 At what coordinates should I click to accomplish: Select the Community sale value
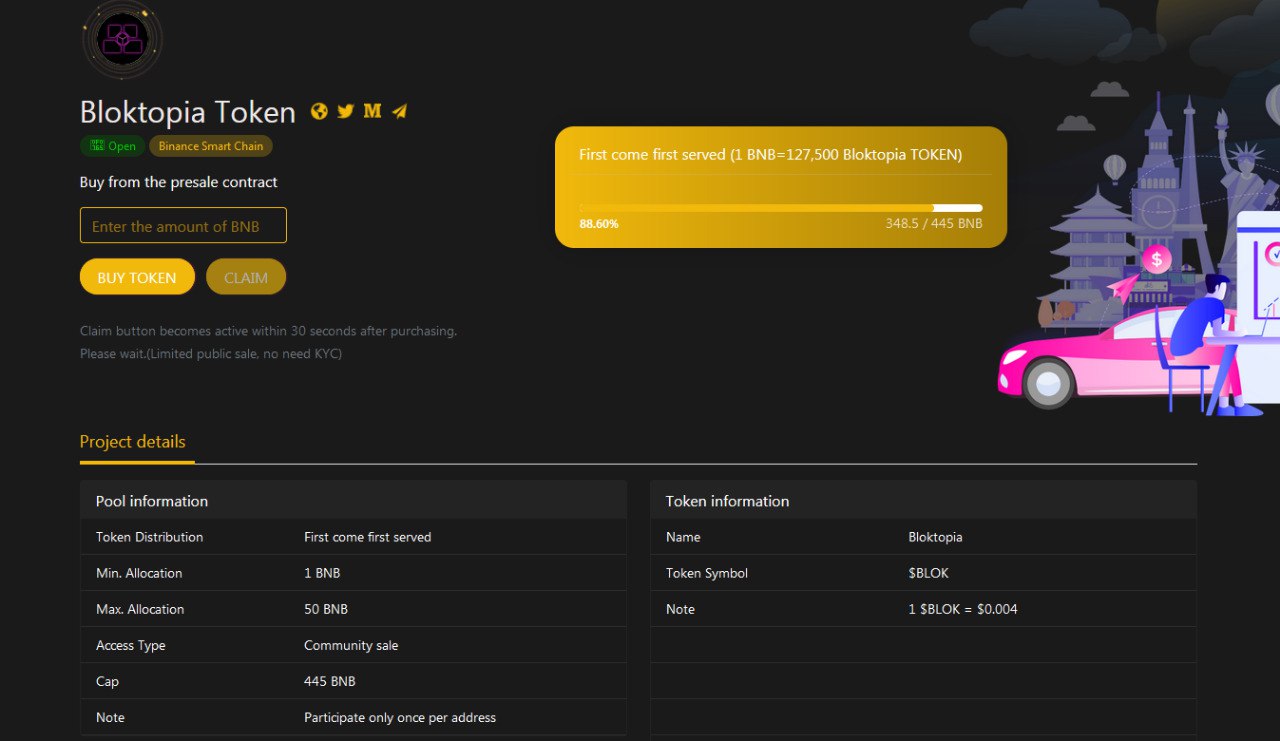coord(351,645)
